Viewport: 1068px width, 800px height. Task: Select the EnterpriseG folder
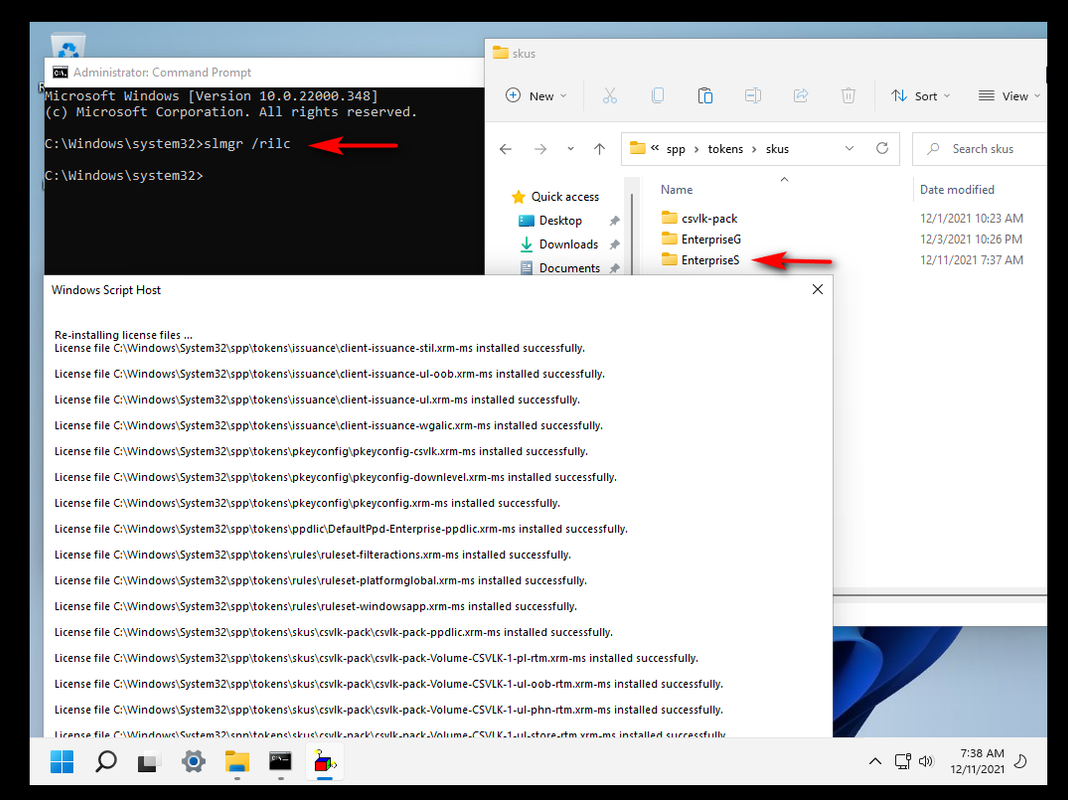(x=701, y=239)
